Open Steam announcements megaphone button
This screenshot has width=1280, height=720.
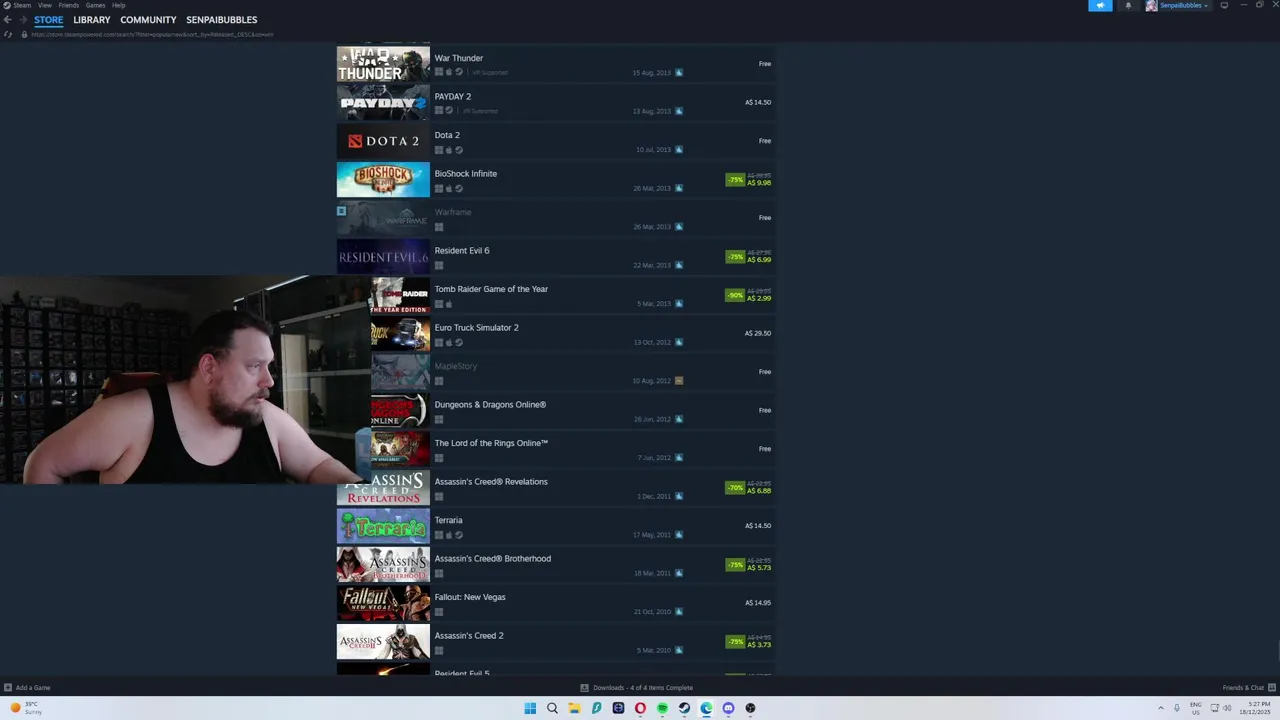[x=1100, y=5]
